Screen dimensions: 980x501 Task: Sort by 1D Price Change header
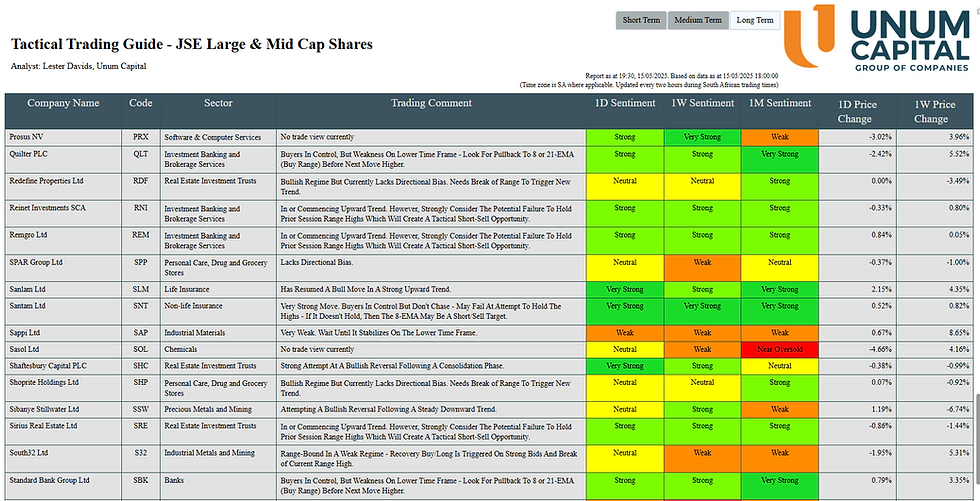coord(858,111)
